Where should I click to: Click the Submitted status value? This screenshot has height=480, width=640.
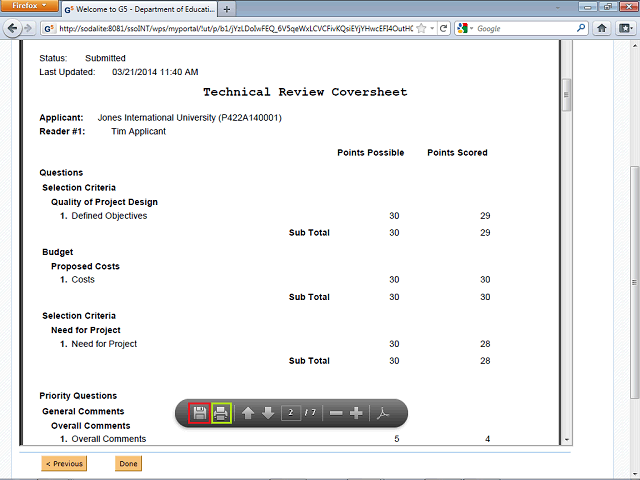coord(105,58)
